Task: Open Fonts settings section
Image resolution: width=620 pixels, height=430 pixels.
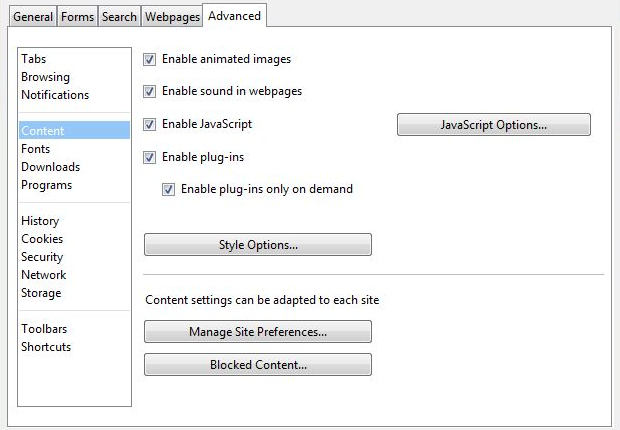Action: (74, 149)
